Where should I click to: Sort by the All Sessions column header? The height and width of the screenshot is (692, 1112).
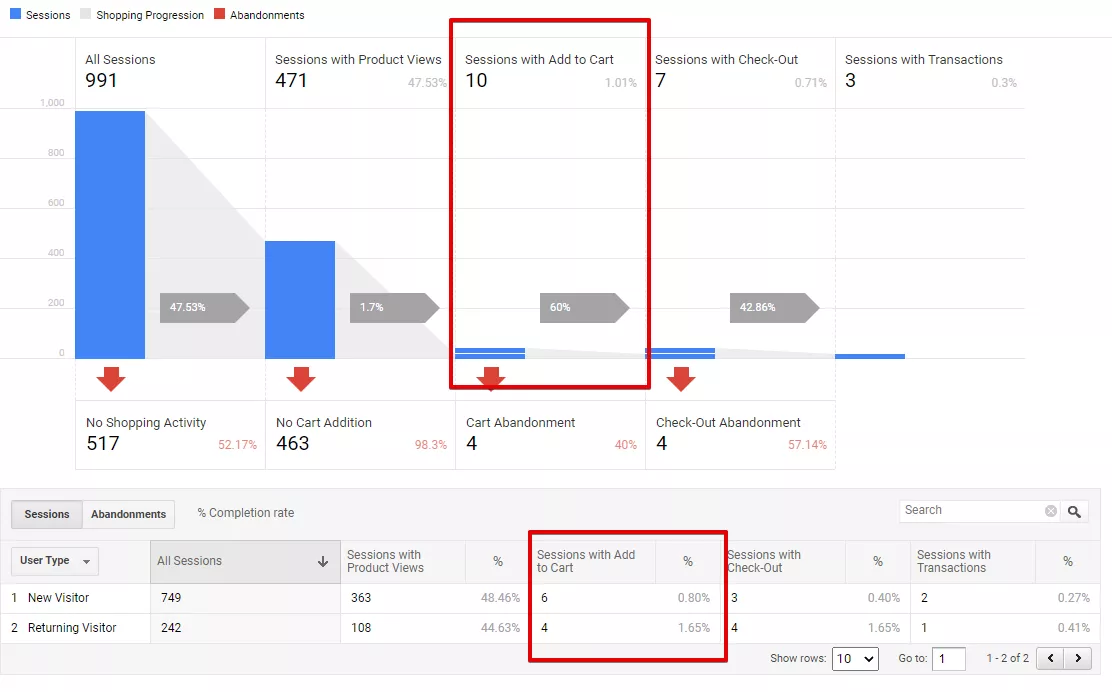coord(245,562)
